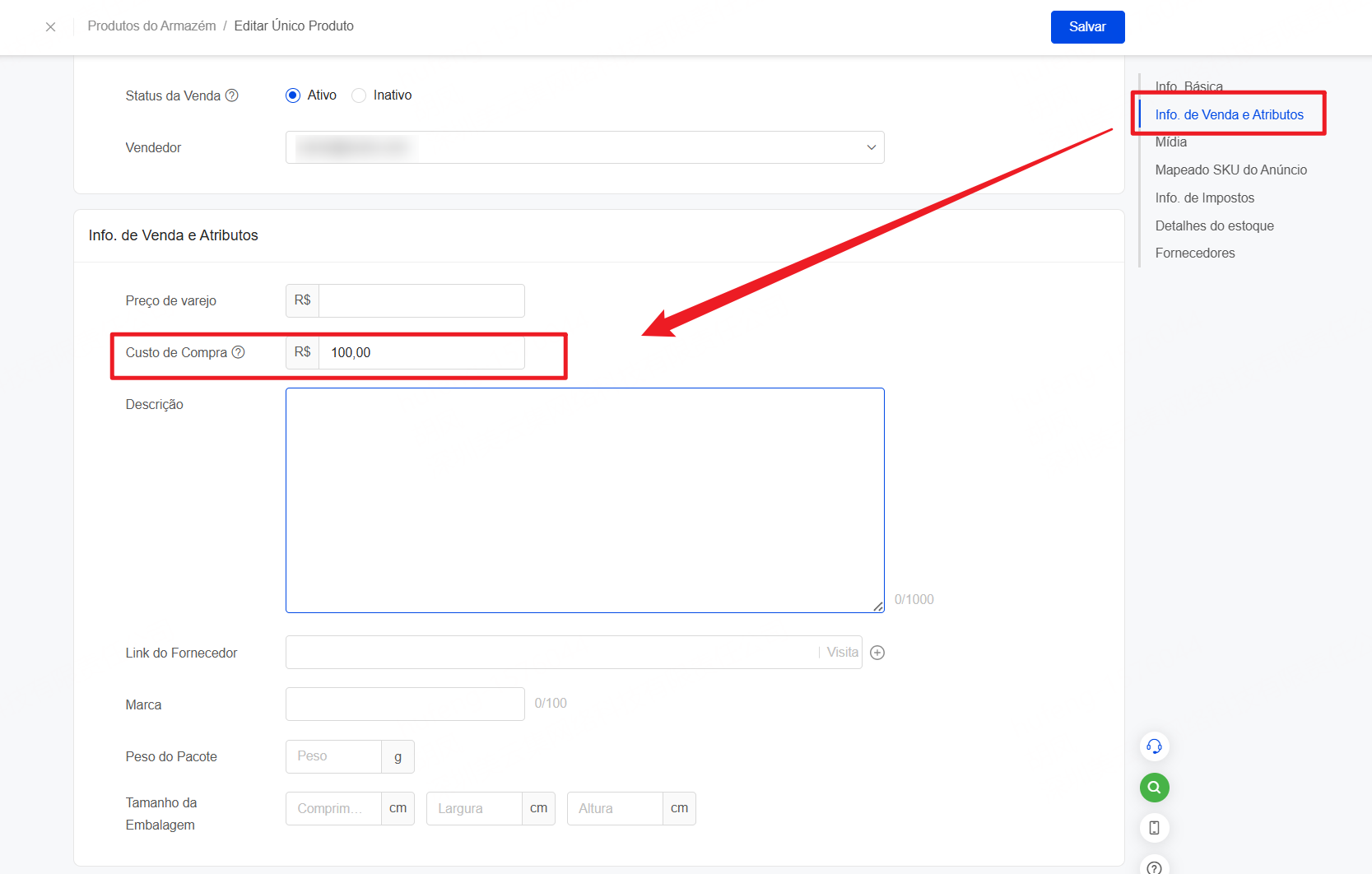Open the Produtos do Armazém breadcrumb link

[x=151, y=26]
